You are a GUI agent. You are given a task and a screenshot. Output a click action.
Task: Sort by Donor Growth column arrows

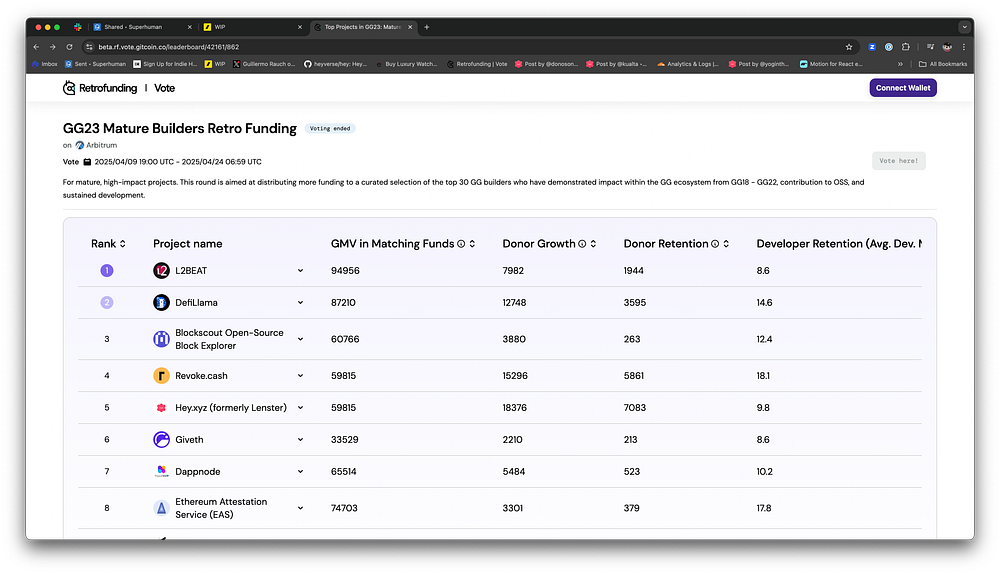(x=594, y=244)
